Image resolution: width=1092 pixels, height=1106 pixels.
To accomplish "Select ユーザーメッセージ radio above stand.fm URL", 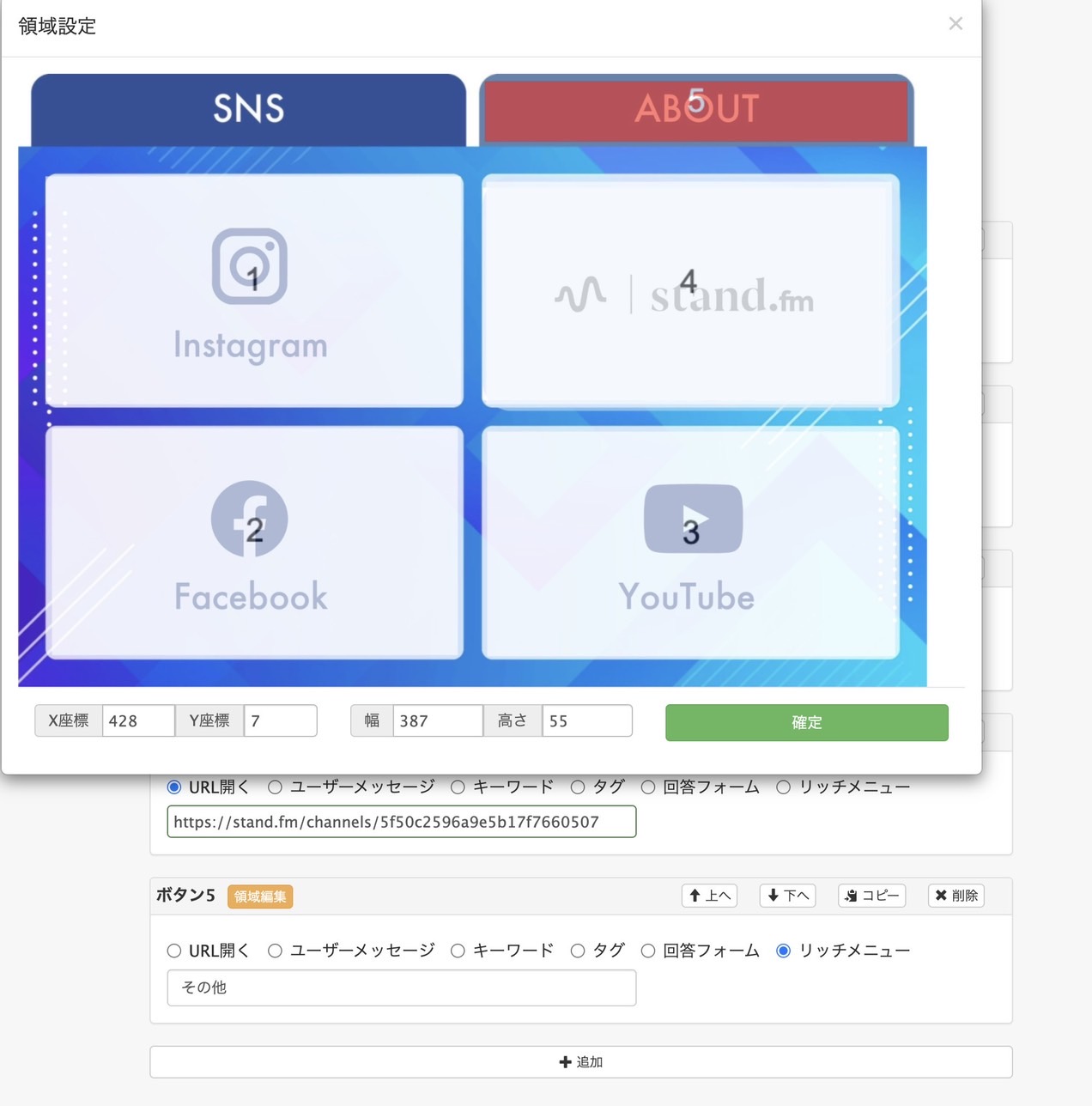I will coord(275,787).
